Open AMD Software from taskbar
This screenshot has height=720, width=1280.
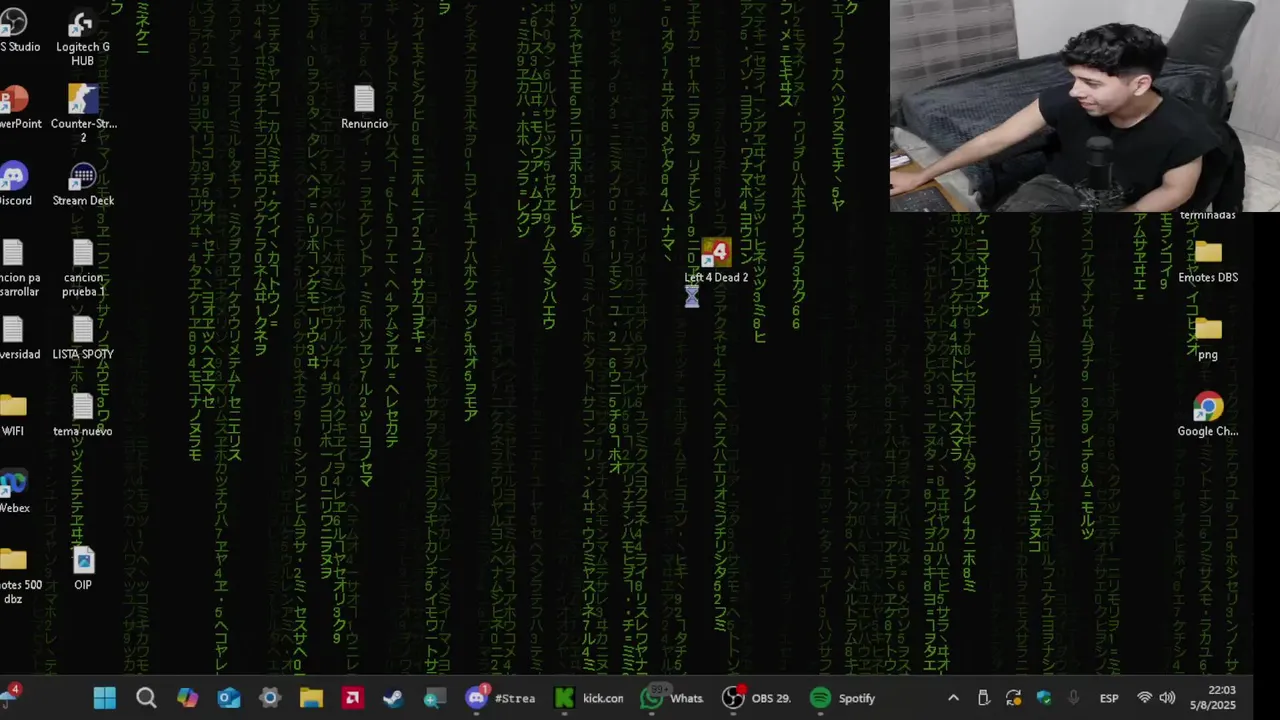click(x=352, y=698)
